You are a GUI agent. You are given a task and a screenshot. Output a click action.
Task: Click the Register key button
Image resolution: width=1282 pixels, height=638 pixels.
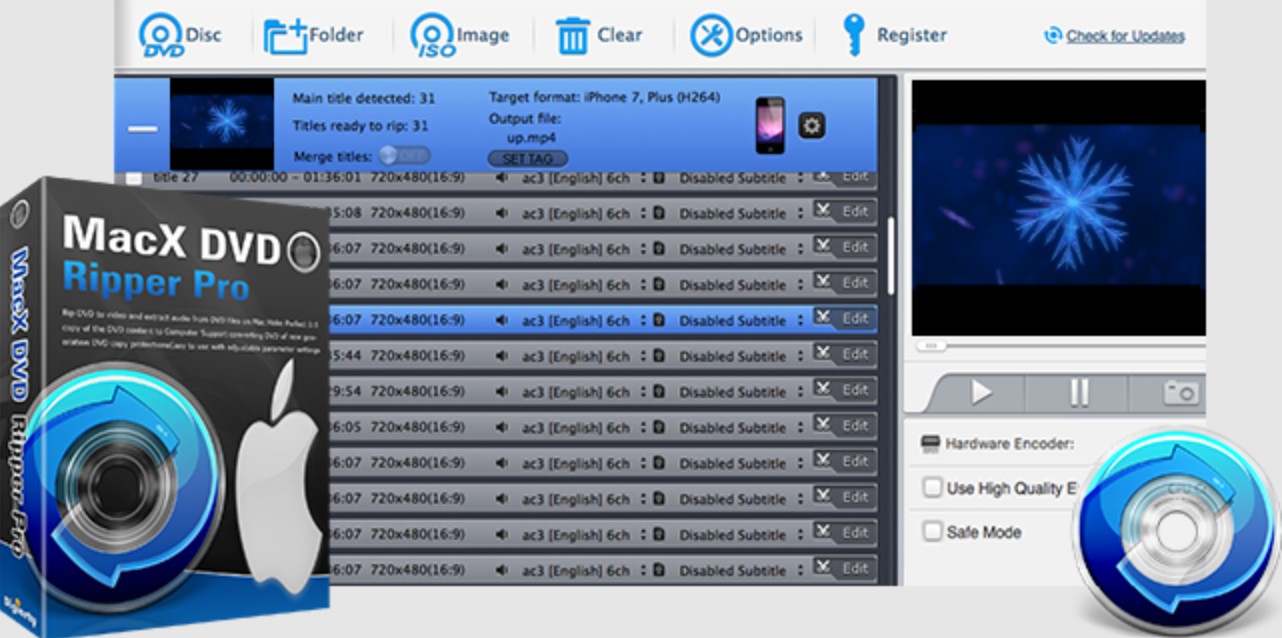tap(893, 36)
